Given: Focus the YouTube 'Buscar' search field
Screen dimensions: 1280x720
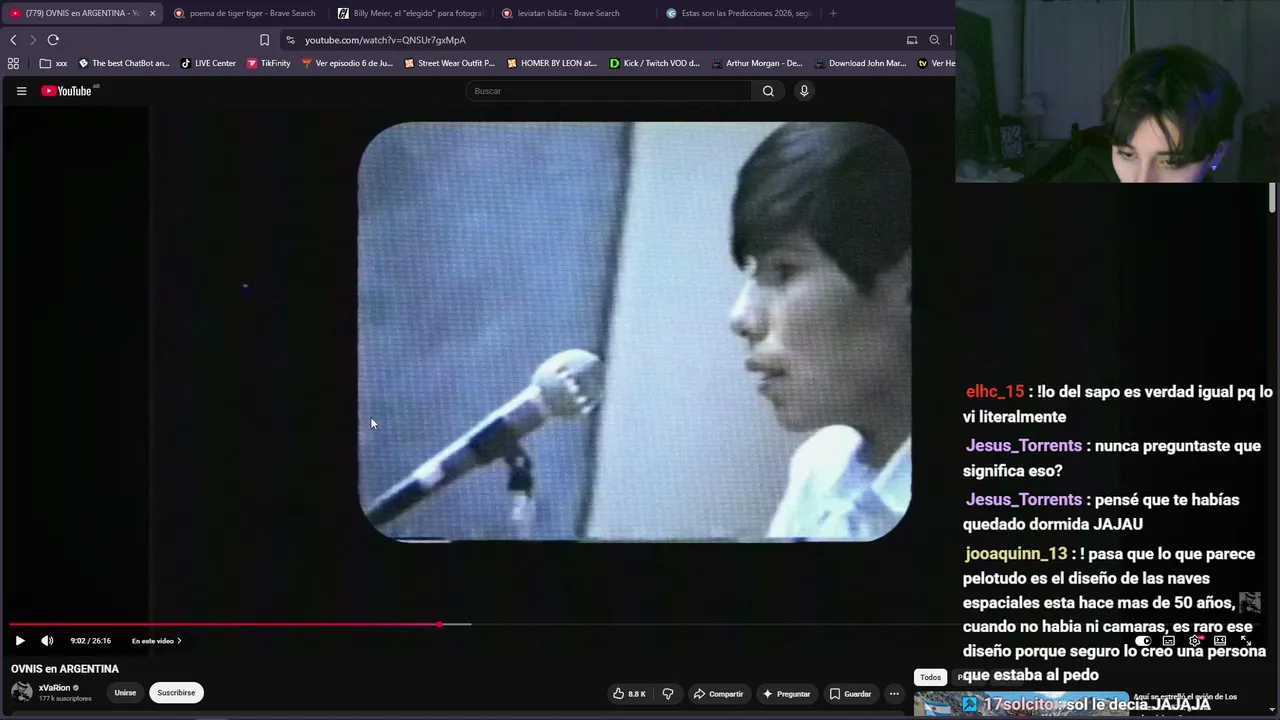Looking at the screenshot, I should click(608, 91).
